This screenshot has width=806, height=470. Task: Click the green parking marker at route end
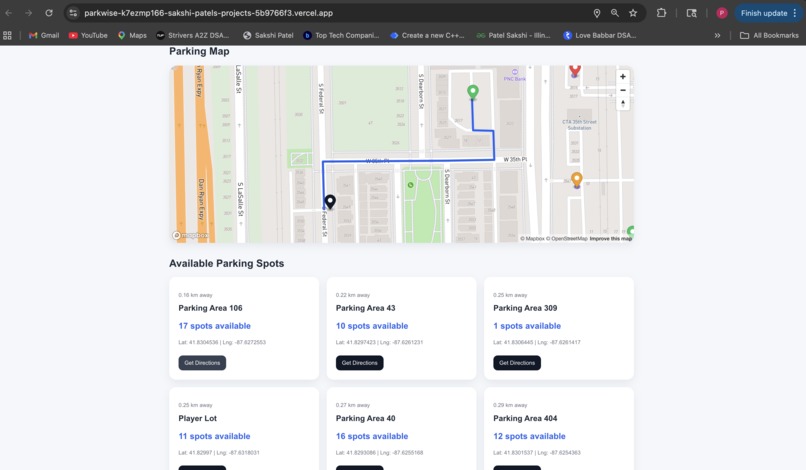point(472,92)
